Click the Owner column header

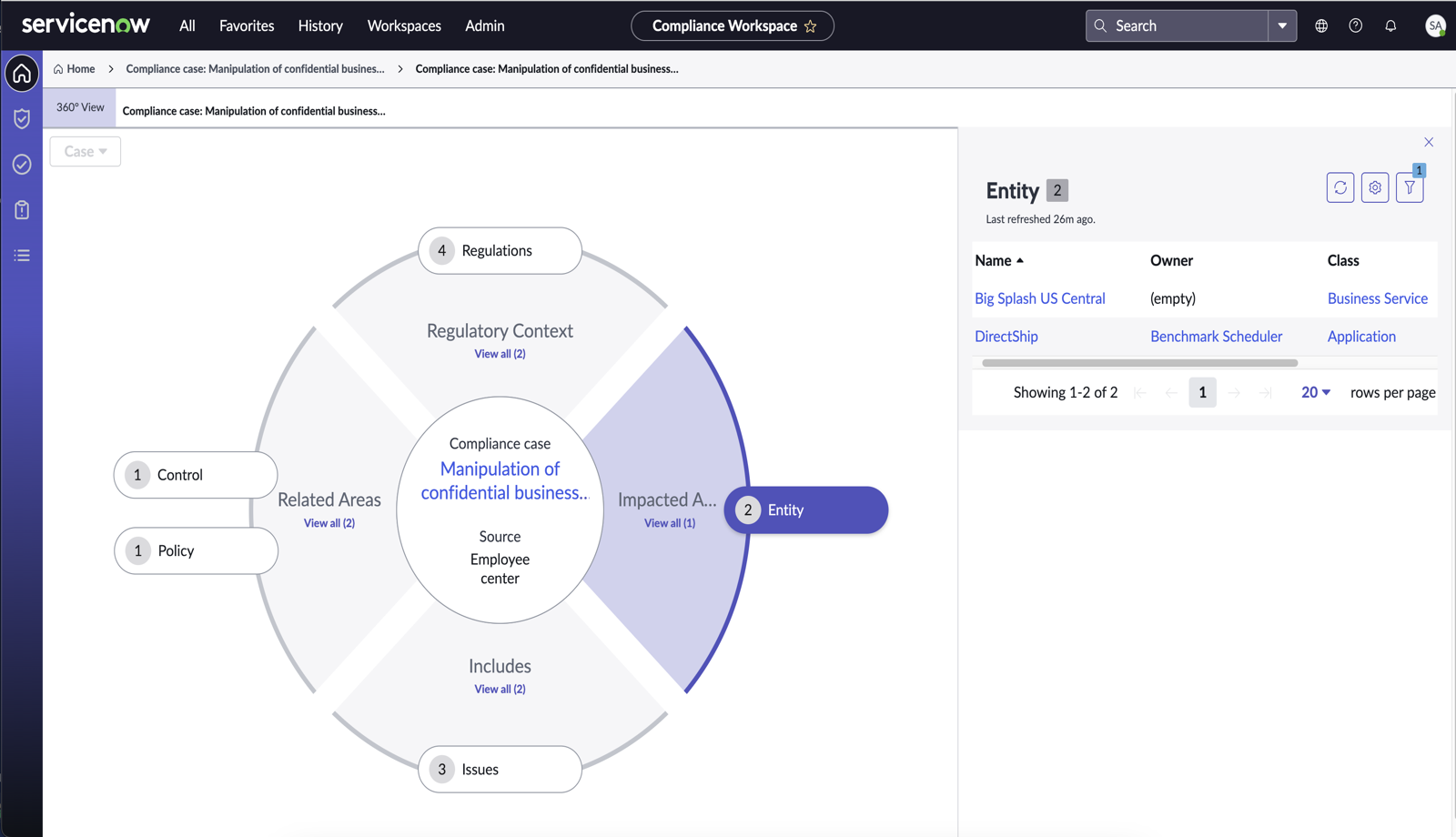pos(1171,260)
